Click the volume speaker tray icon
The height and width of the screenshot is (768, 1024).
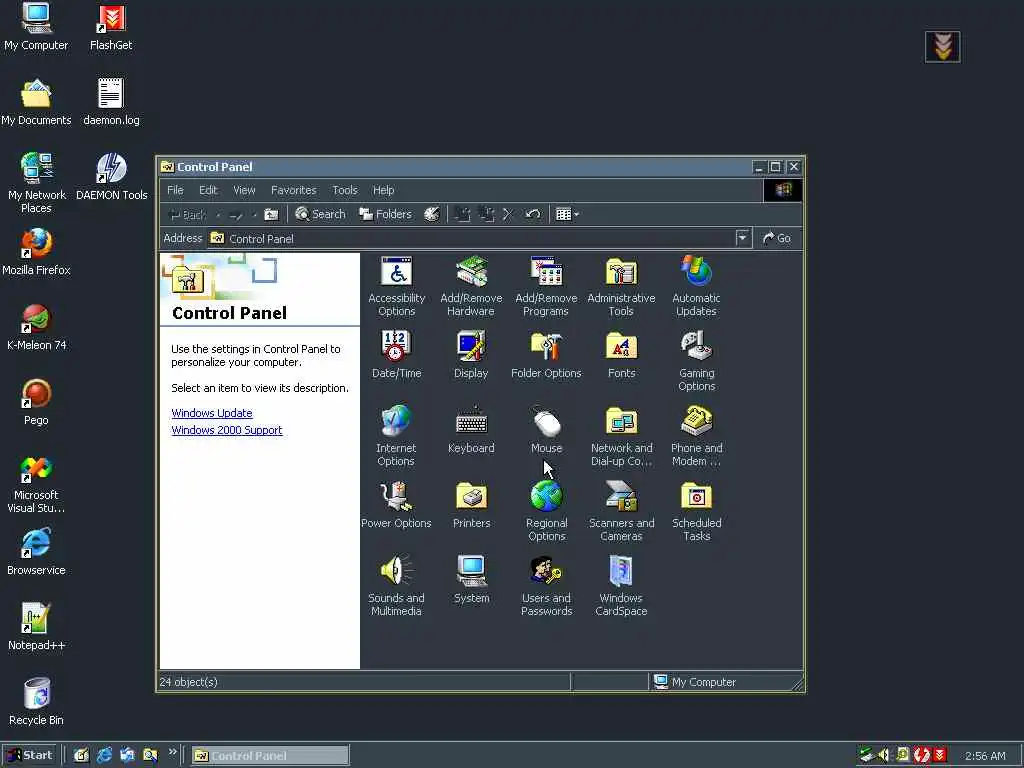click(884, 756)
